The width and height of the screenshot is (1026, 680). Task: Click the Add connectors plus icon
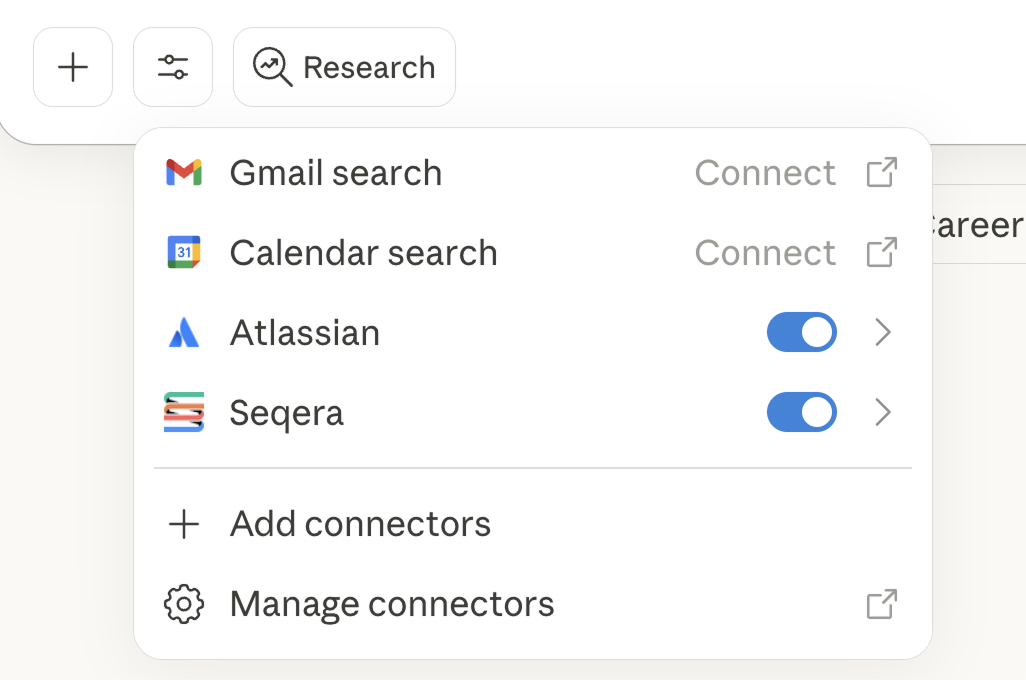(x=184, y=524)
